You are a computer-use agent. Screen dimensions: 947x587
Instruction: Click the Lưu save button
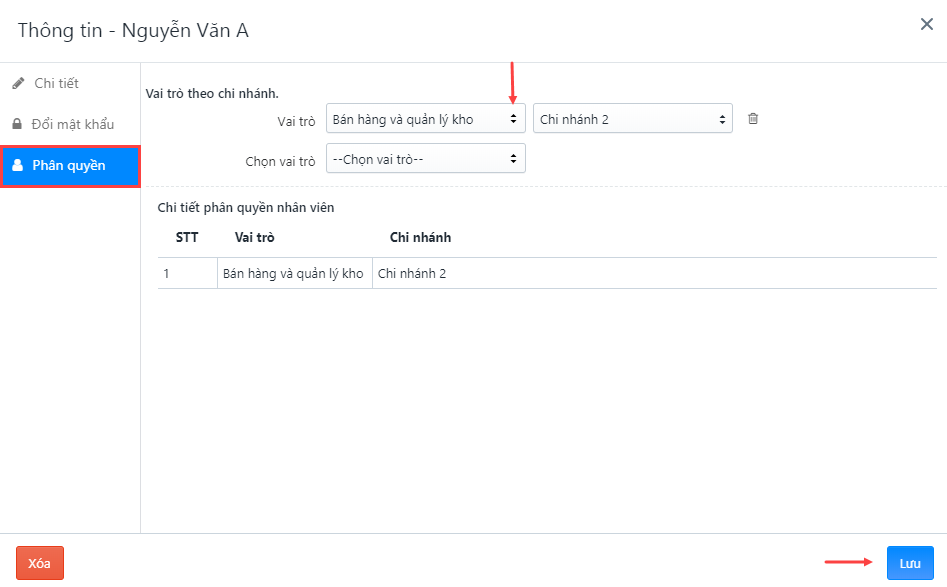(x=910, y=563)
